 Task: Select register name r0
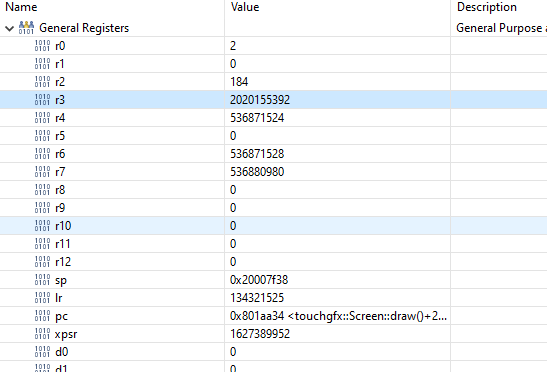pyautogui.click(x=60, y=46)
